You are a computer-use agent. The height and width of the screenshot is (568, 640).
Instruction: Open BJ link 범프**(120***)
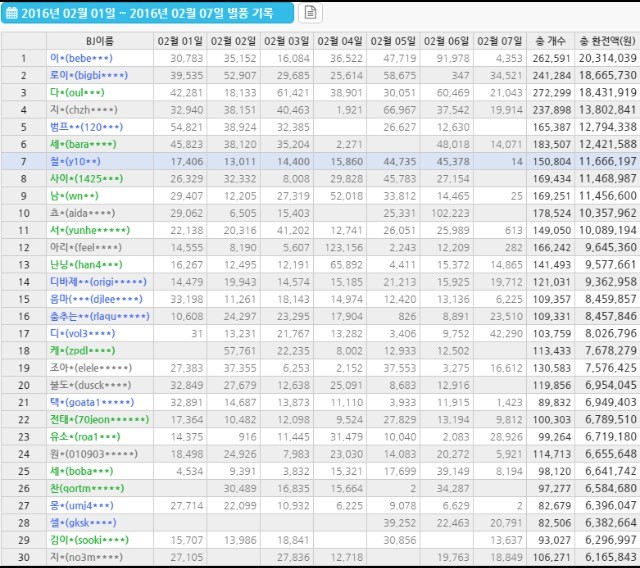(x=86, y=127)
